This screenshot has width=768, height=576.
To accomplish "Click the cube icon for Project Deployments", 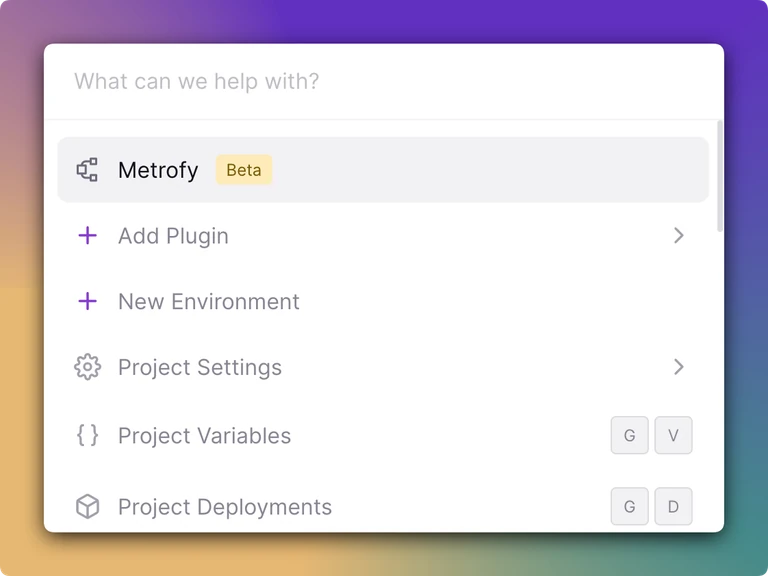I will point(88,506).
